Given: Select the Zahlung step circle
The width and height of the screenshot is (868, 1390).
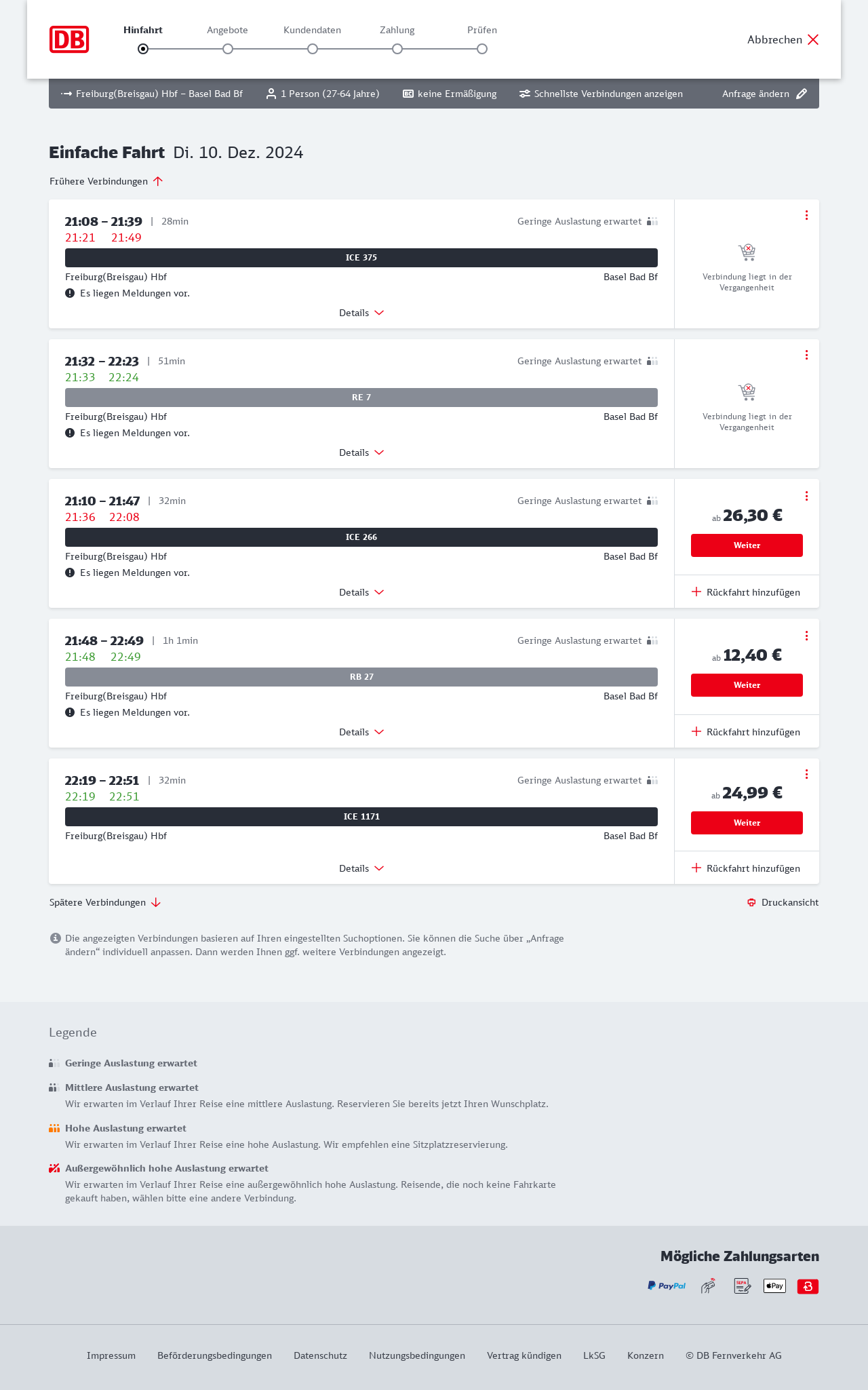Looking at the screenshot, I should point(397,49).
